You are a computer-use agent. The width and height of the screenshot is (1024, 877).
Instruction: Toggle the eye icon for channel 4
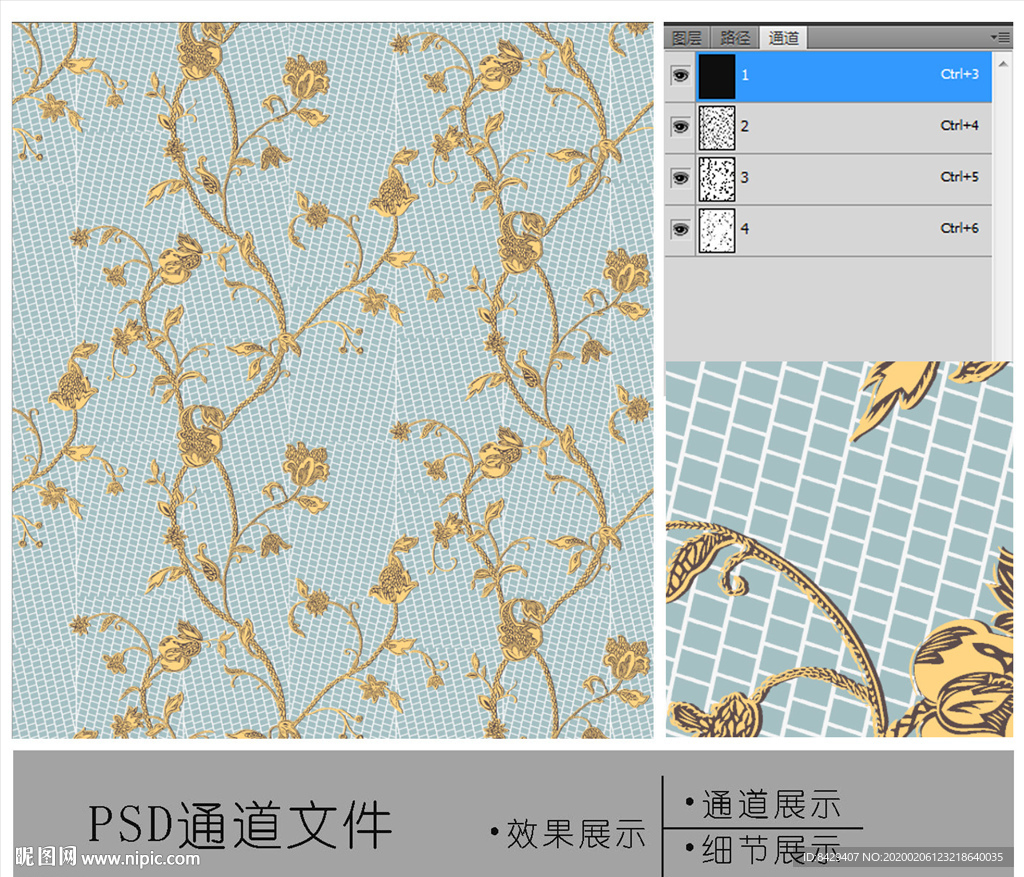(681, 230)
